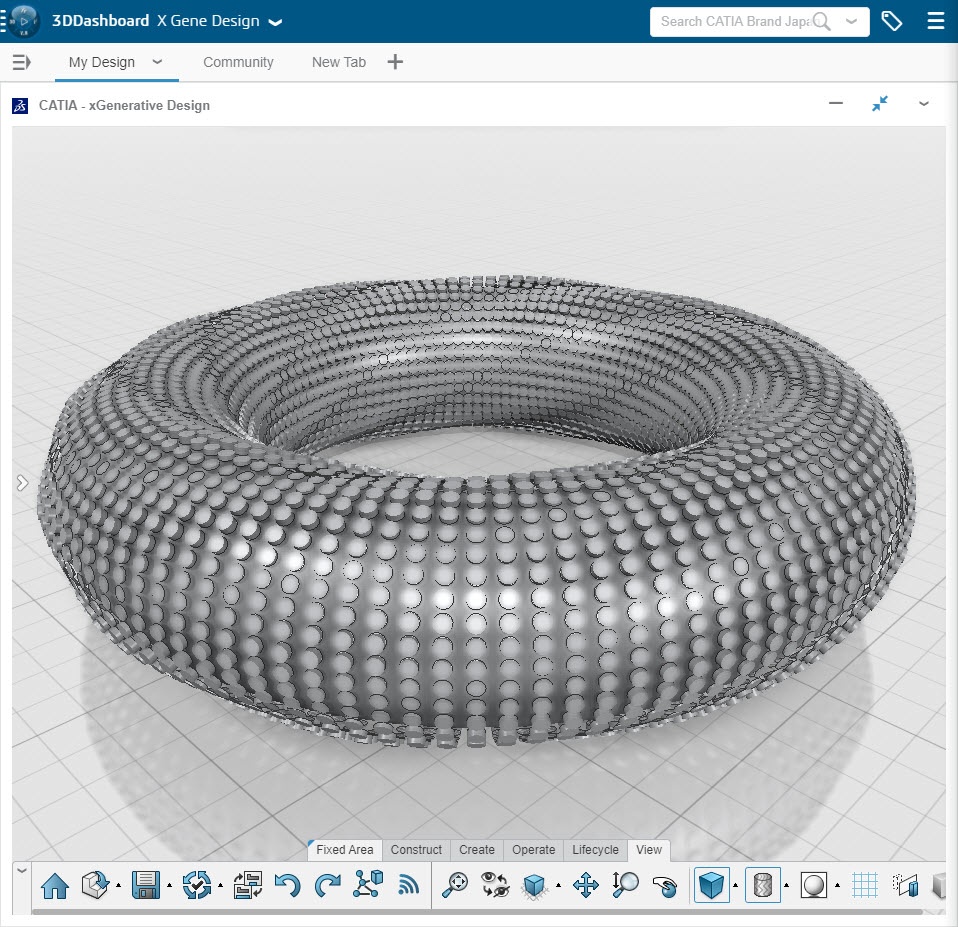958x927 pixels.
Task: Toggle the Hide/Show eye icon
Action: click(x=495, y=885)
